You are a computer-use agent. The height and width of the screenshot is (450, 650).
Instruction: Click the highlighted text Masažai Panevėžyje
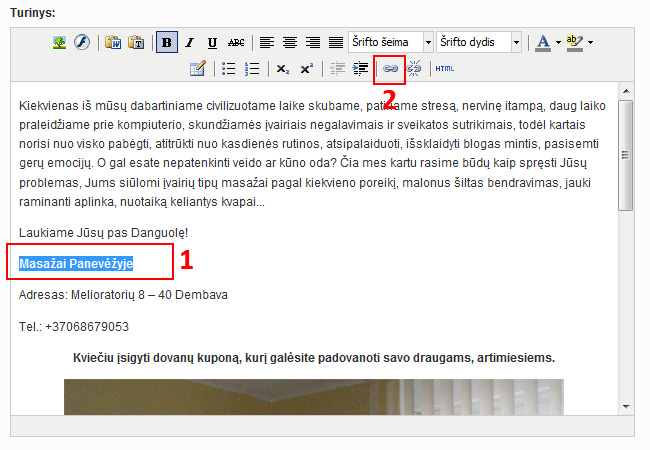pyautogui.click(x=76, y=264)
